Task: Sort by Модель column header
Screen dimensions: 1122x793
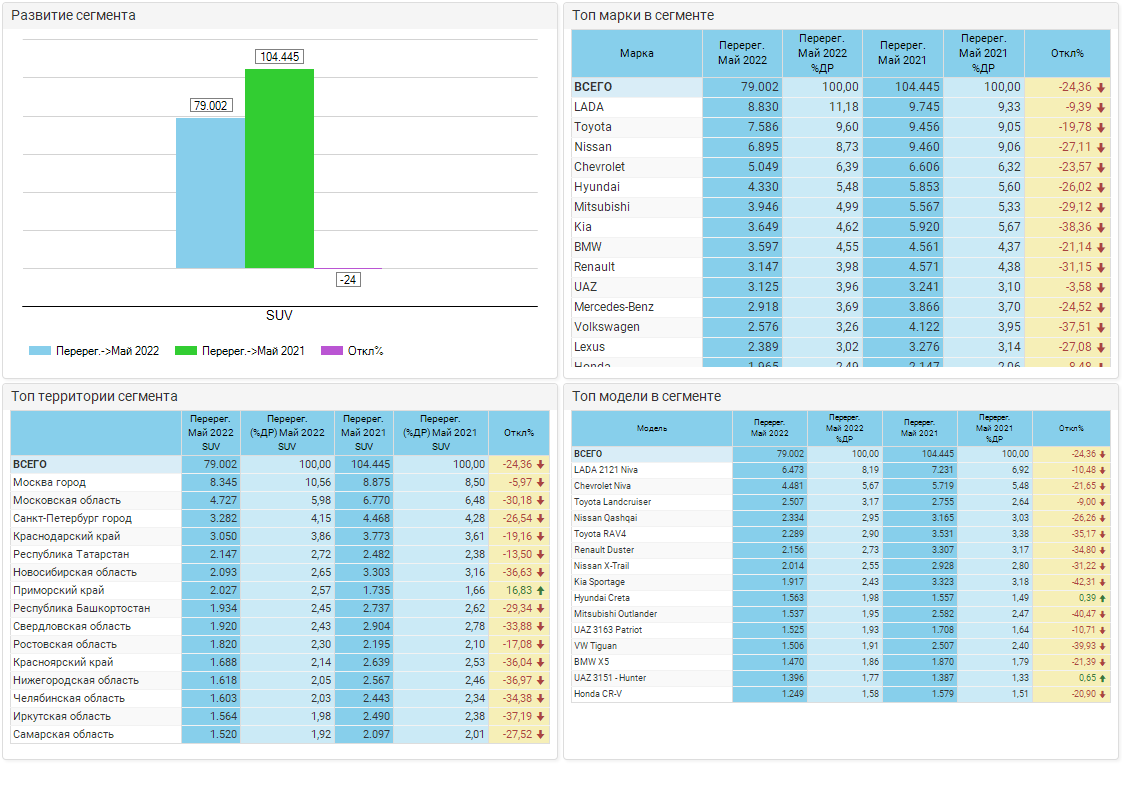Action: point(651,428)
